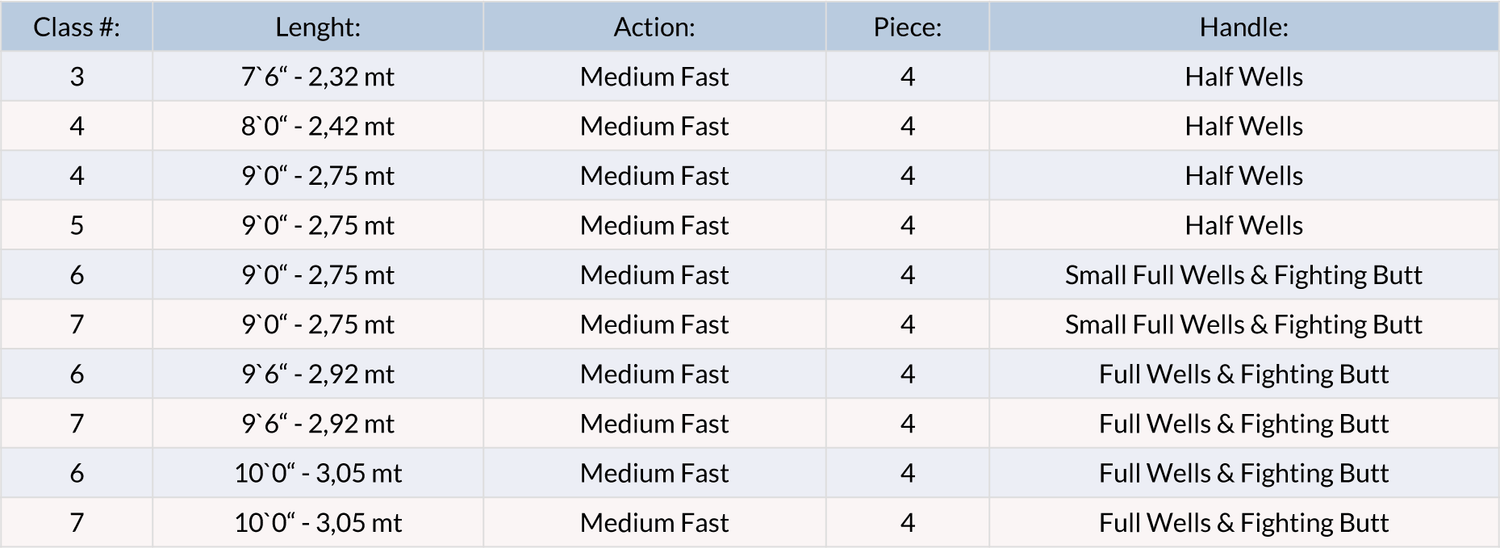Select the piece count in the class 3 row
Screen dimensions: 1500x548
click(x=907, y=77)
